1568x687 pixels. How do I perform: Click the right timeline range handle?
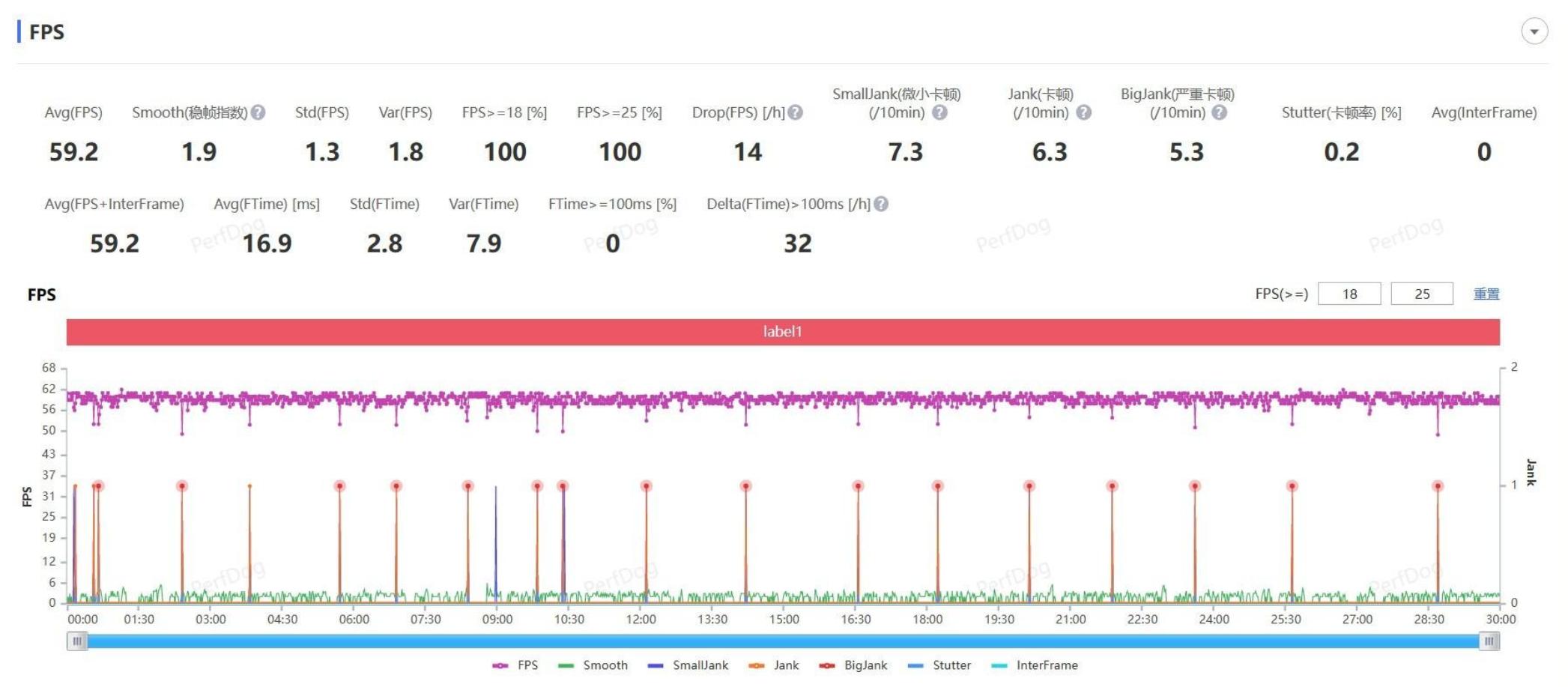[x=1489, y=641]
